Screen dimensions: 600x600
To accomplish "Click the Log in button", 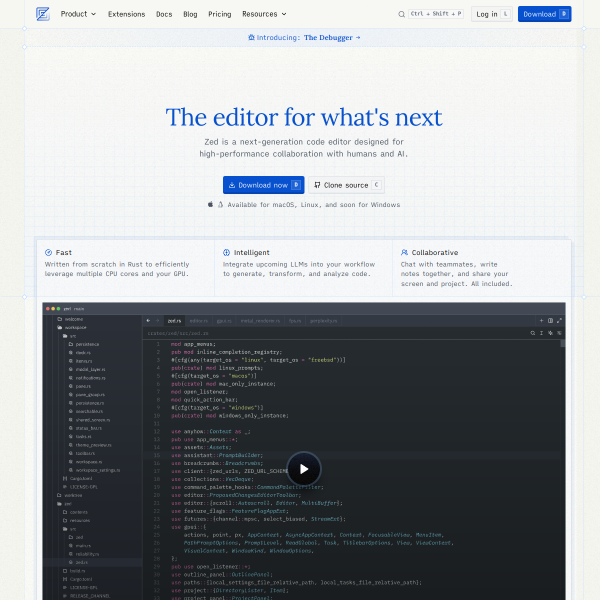I will 493,14.
